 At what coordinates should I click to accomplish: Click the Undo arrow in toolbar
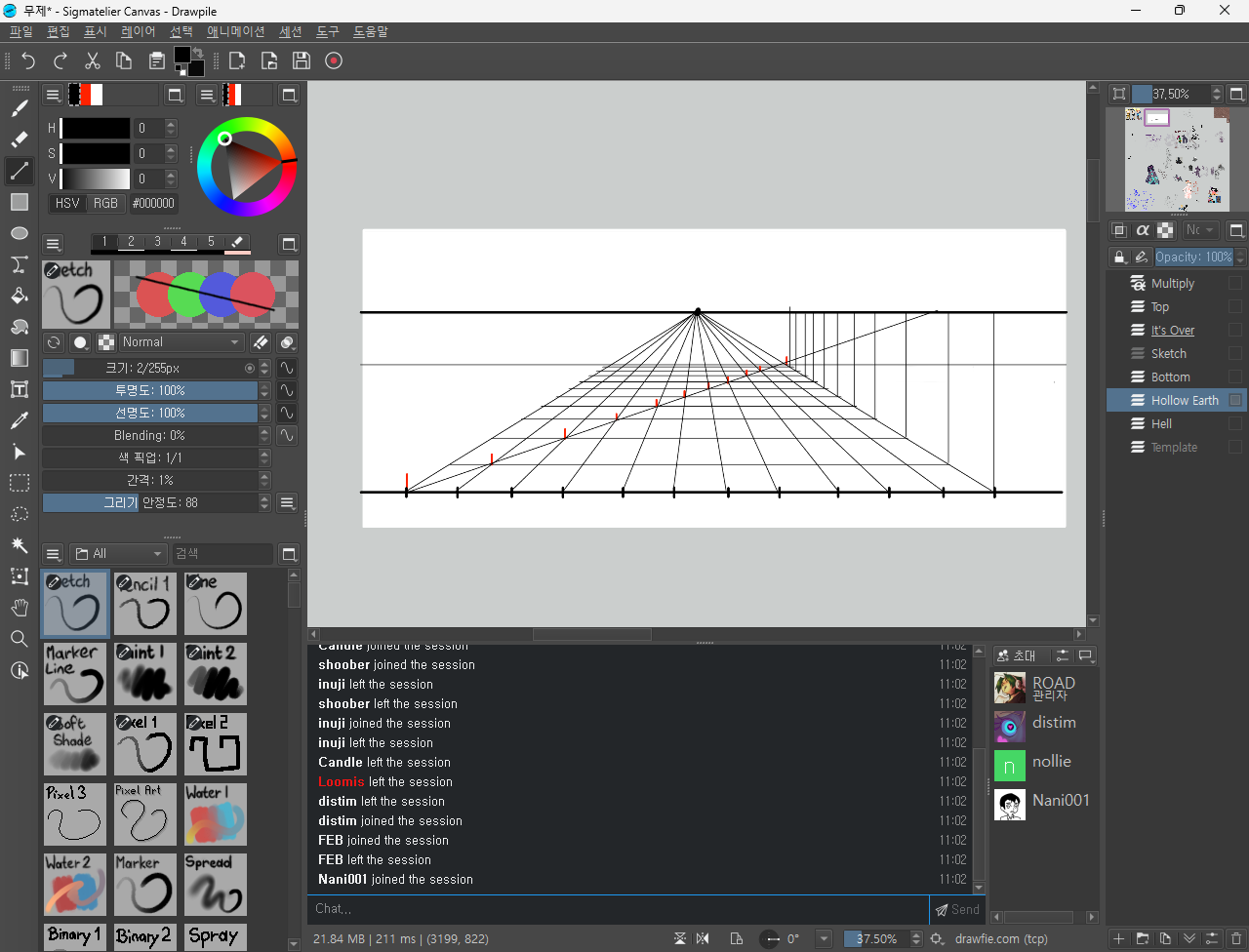pos(28,60)
